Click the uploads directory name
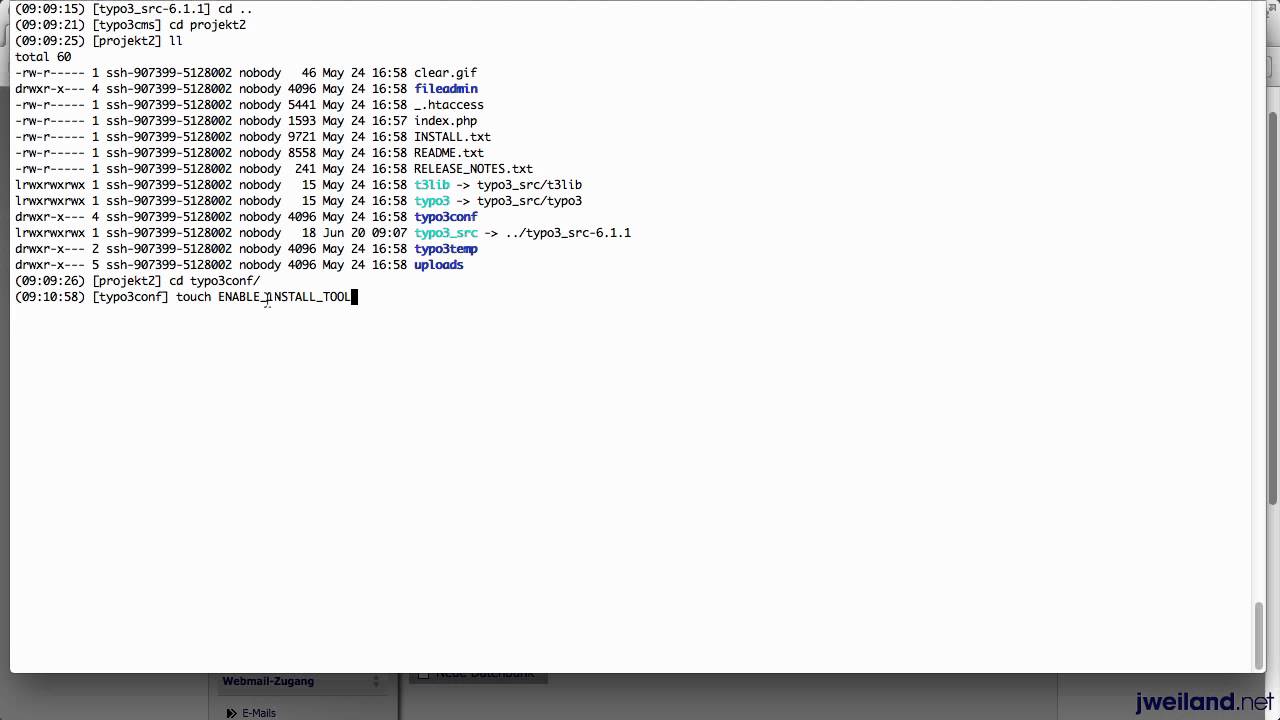The image size is (1280, 720). 438,265
